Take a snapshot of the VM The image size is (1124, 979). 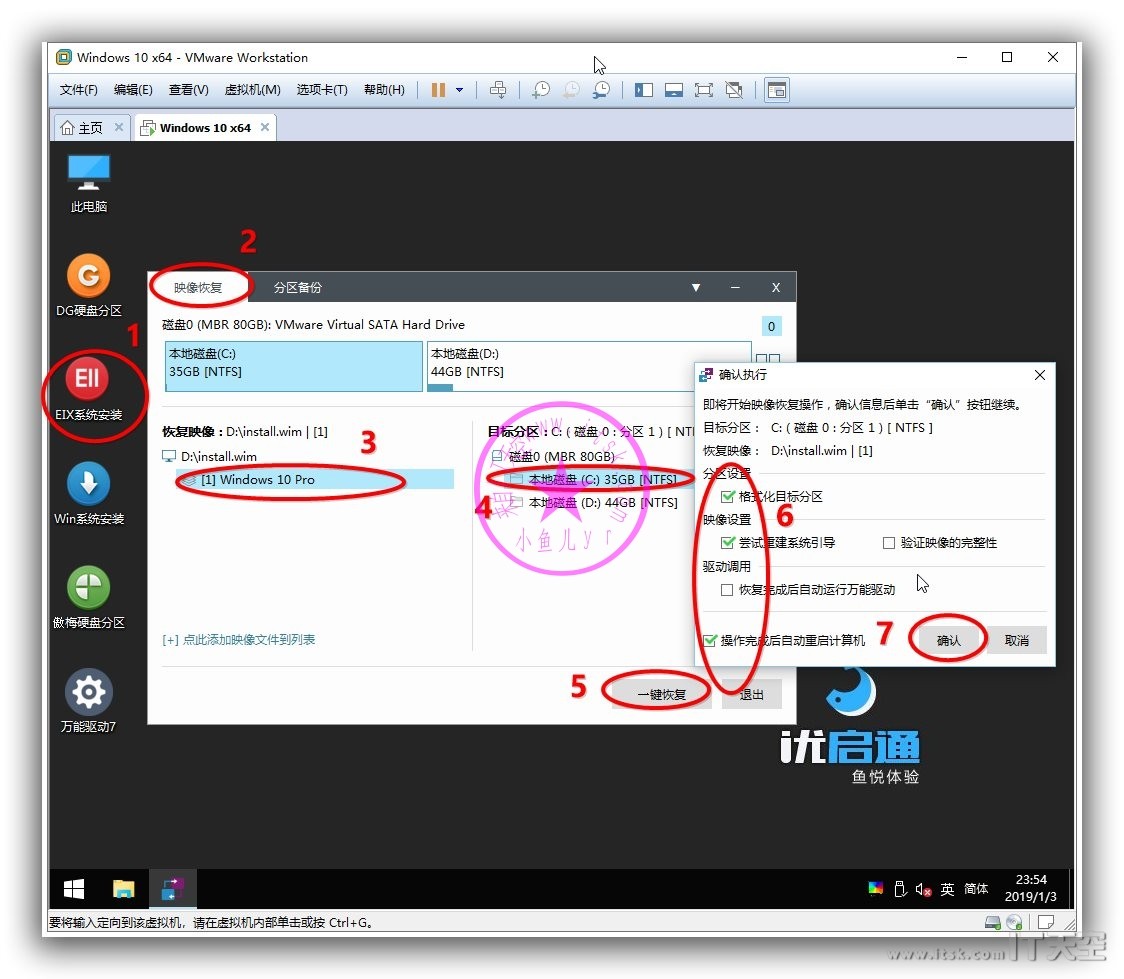point(540,90)
